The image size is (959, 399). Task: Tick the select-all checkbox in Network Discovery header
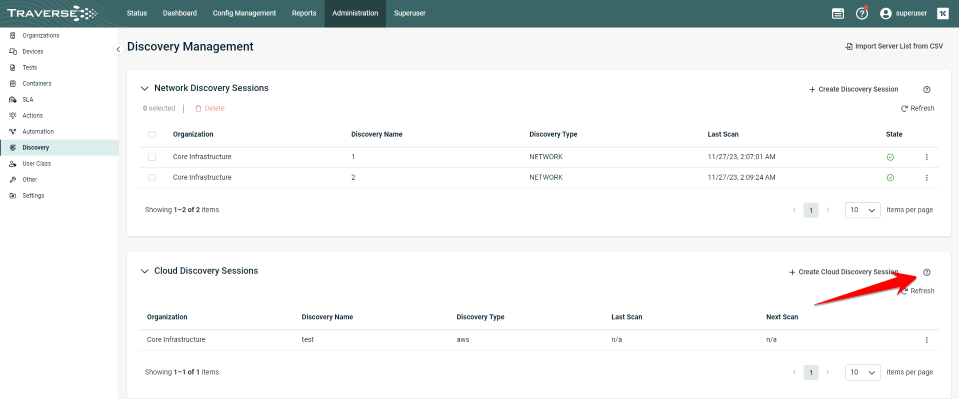click(152, 135)
